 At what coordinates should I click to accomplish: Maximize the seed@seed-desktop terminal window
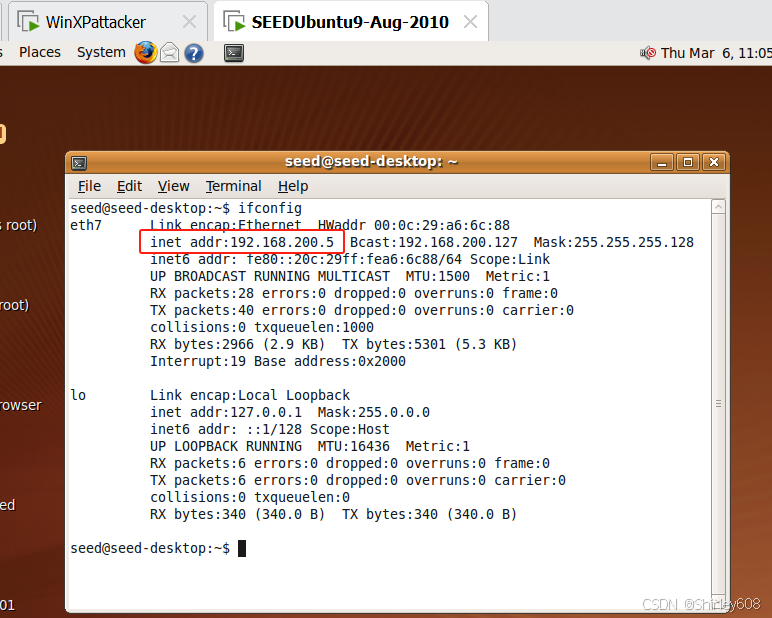[688, 162]
